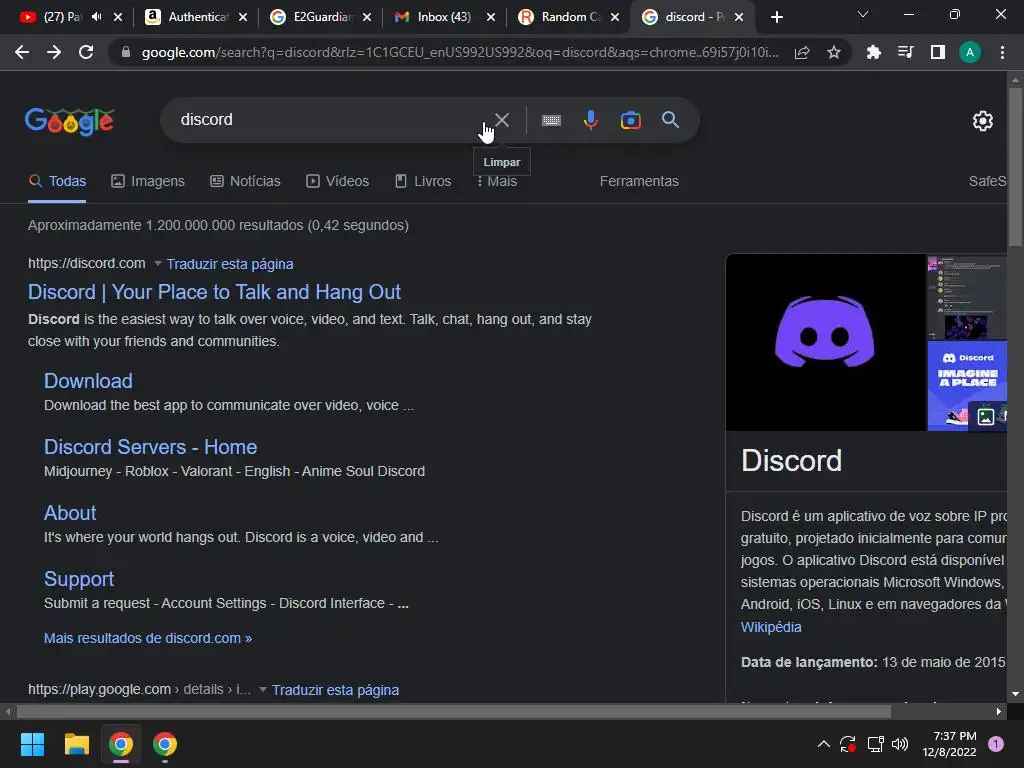Open the Mais search filters dropdown
This screenshot has width=1024, height=768.
[497, 181]
